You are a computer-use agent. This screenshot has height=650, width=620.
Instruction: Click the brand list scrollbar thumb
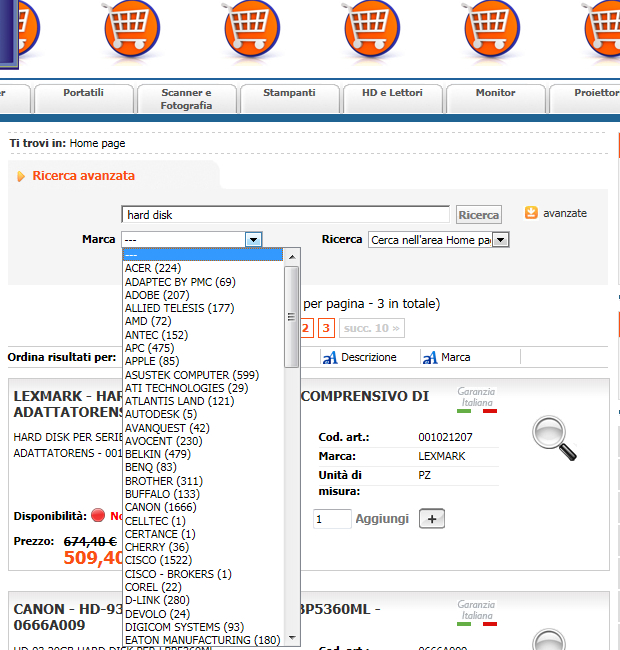click(x=292, y=317)
